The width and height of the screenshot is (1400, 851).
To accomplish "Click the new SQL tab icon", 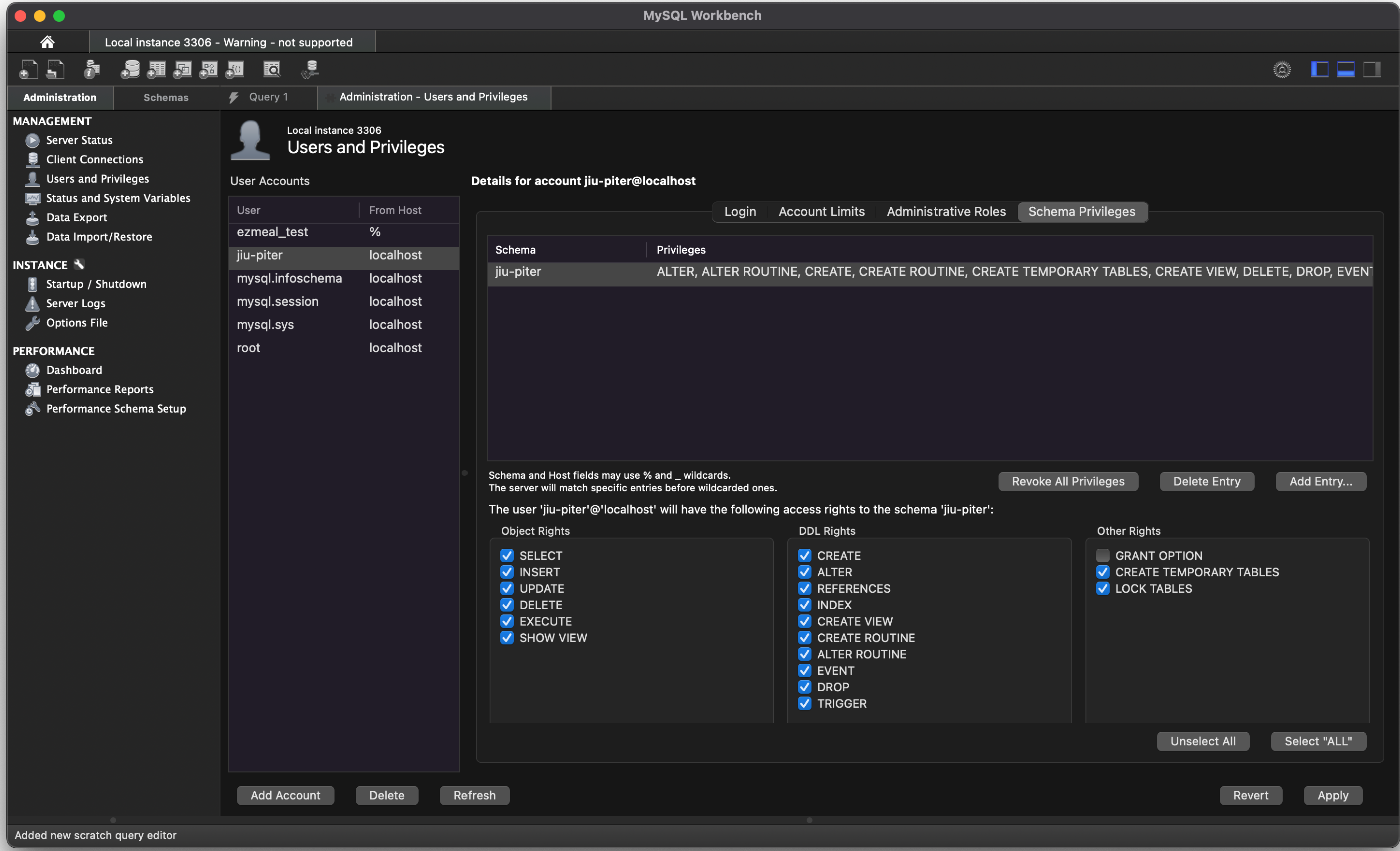I will coord(28,70).
